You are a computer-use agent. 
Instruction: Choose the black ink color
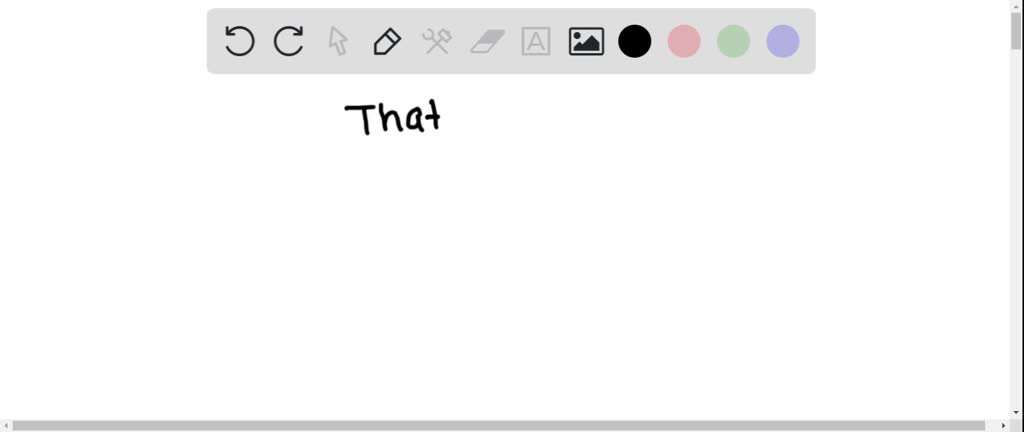[635, 41]
